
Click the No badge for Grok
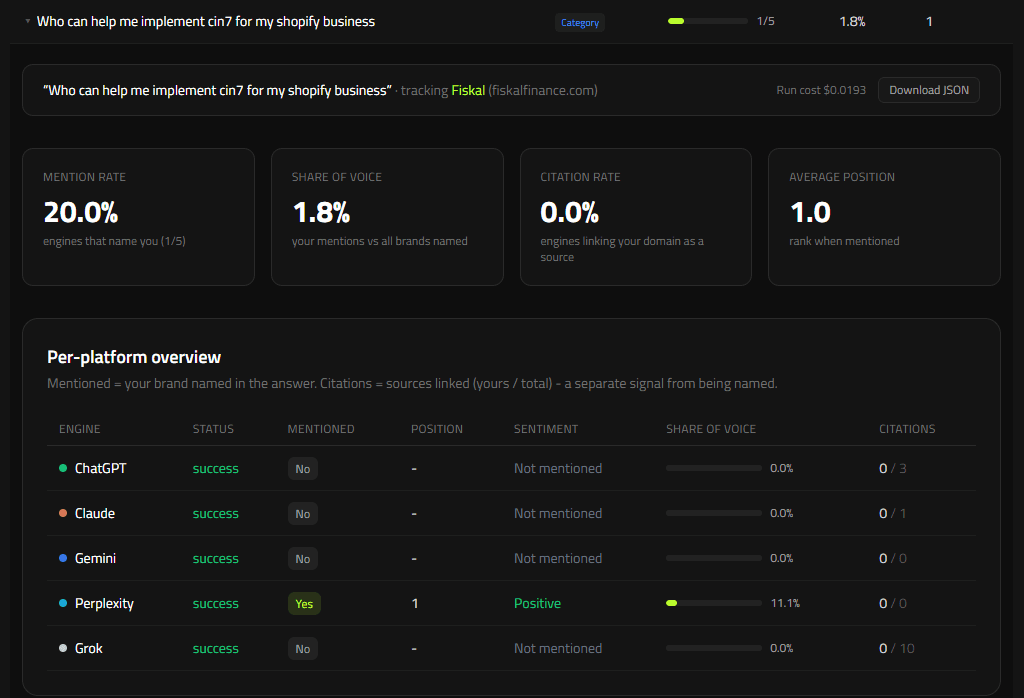point(302,649)
